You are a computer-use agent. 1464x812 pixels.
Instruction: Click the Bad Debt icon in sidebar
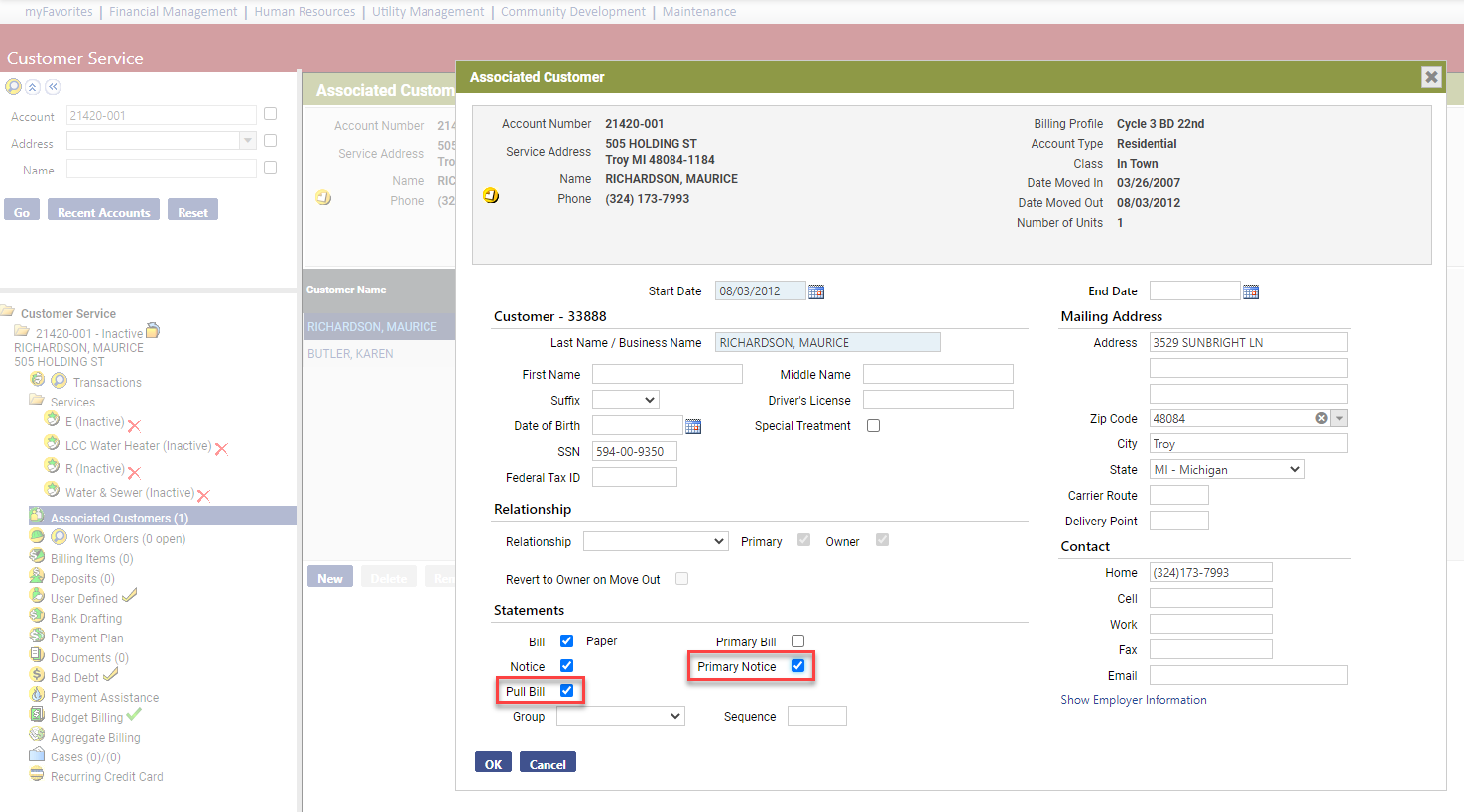pyautogui.click(x=37, y=676)
